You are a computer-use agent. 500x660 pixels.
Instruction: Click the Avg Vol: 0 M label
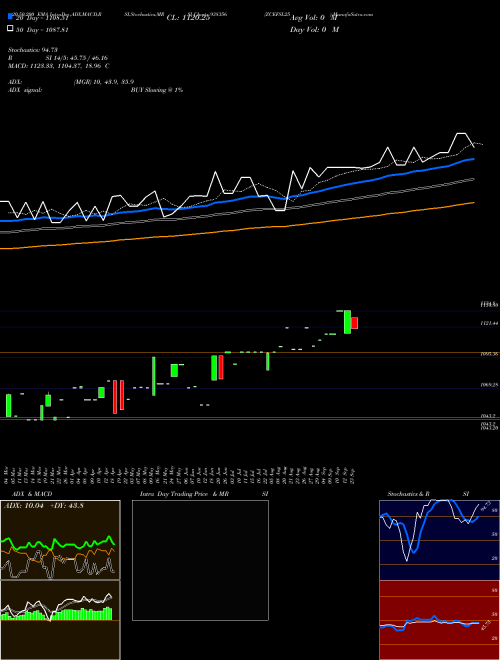[314, 18]
